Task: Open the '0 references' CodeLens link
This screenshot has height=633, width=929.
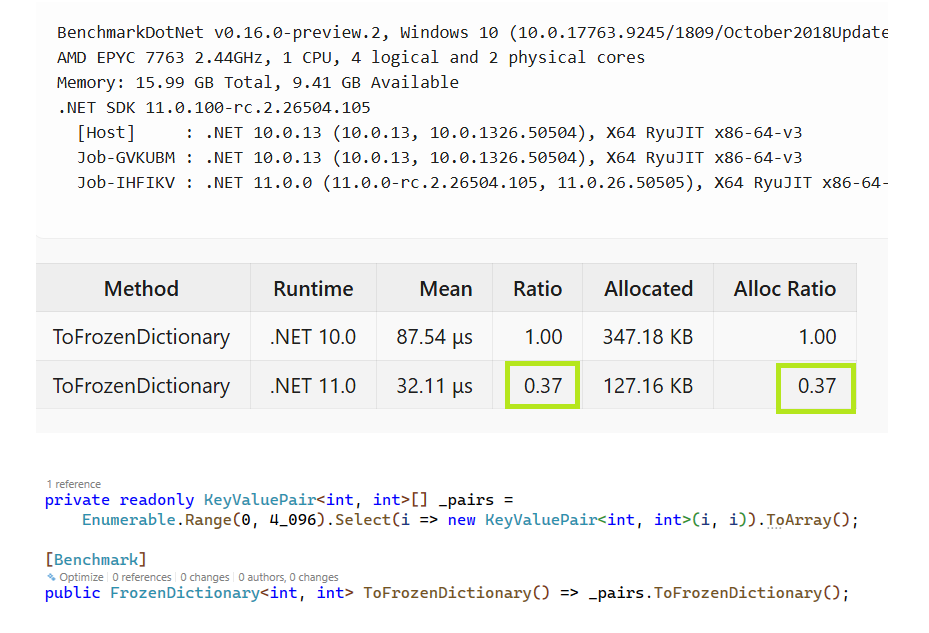Action: (x=142, y=577)
